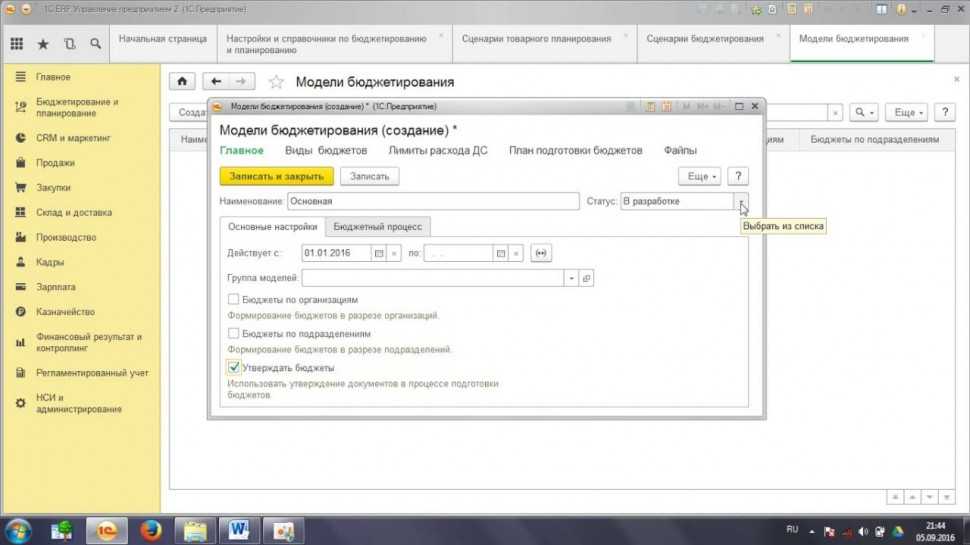Open Еще menu in the dialog
This screenshot has height=545, width=970.
[700, 176]
